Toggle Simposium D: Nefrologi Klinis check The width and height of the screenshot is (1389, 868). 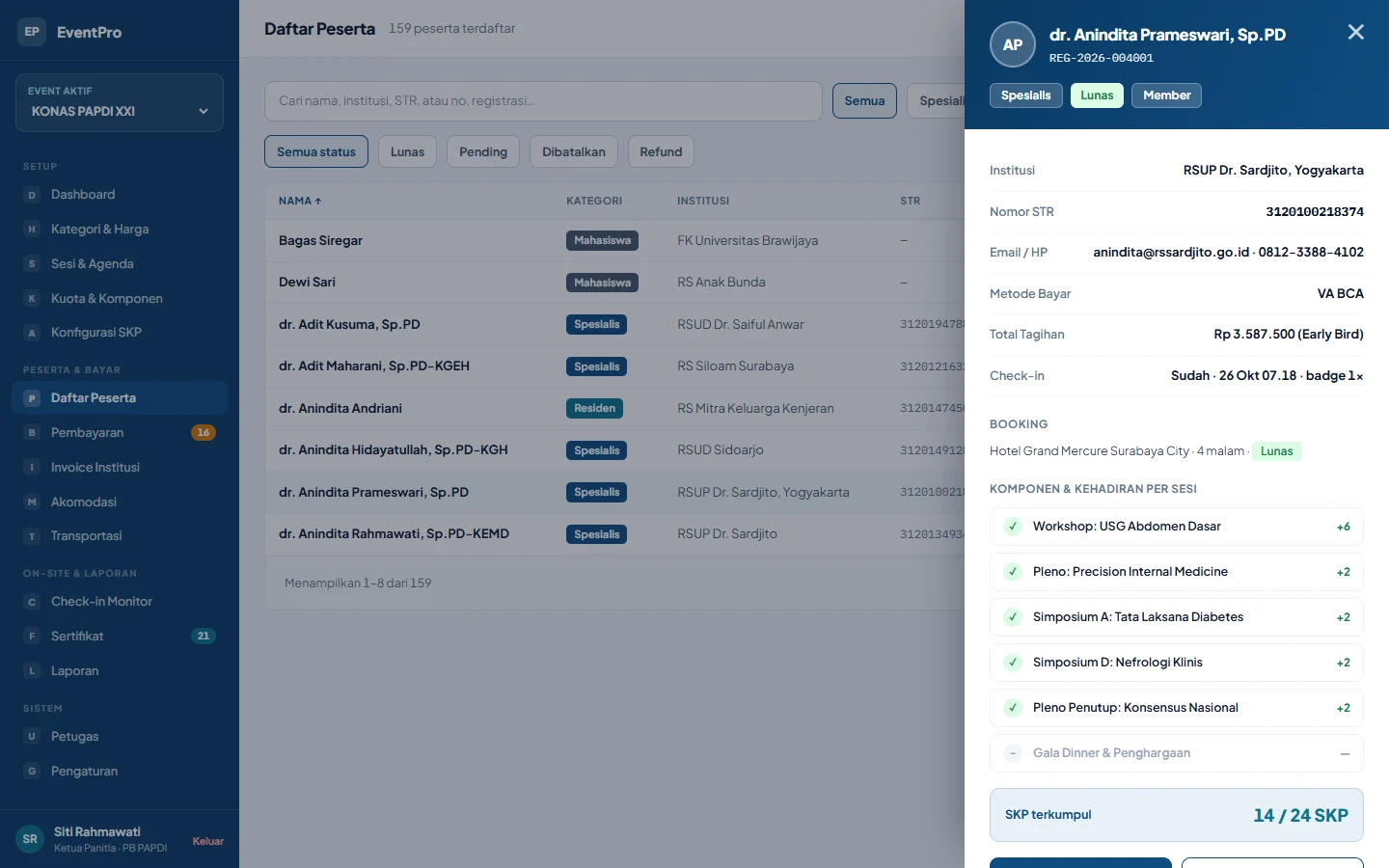(1013, 663)
